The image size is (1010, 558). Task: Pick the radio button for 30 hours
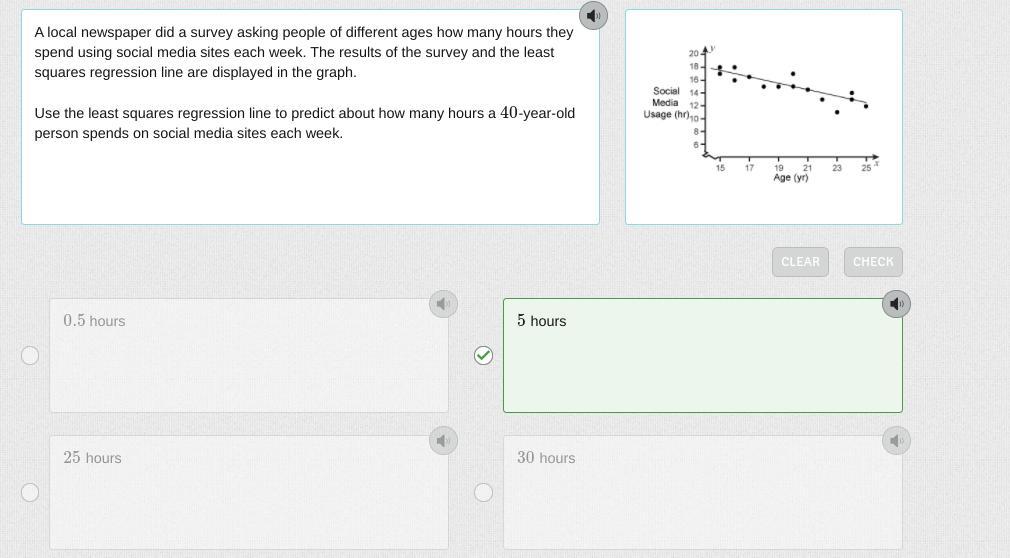483,492
